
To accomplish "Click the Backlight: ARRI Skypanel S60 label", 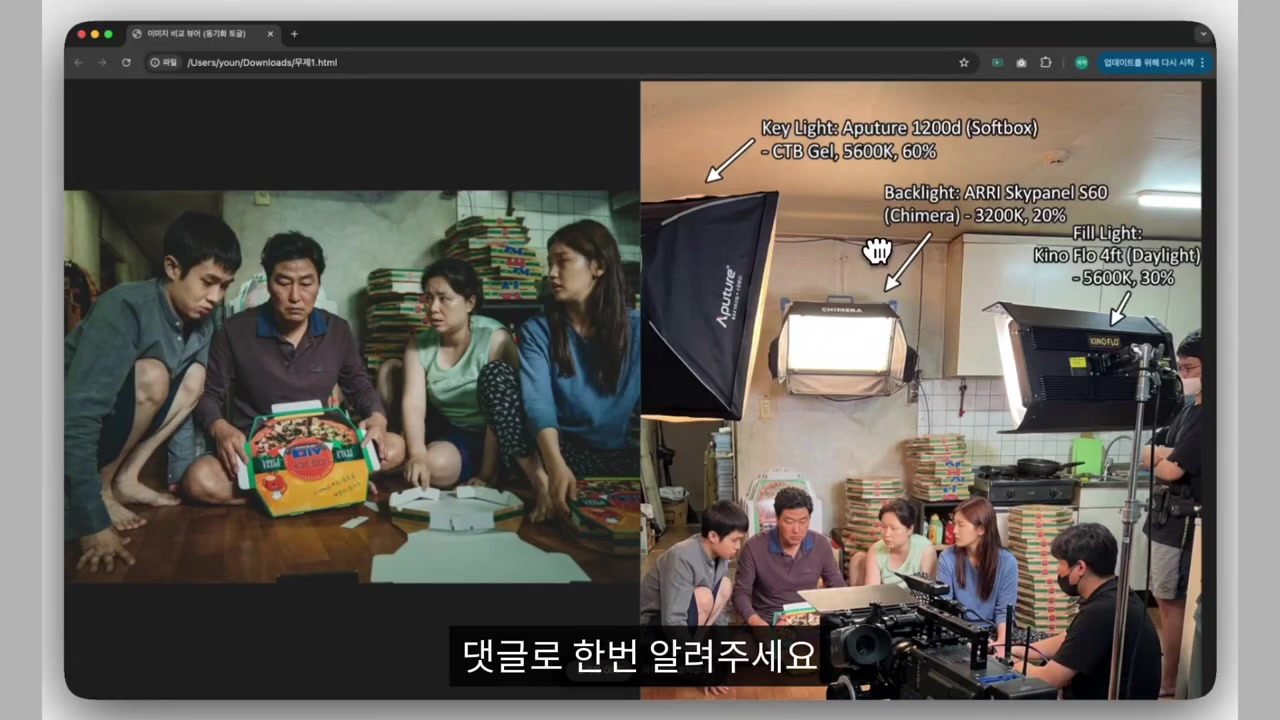I will 995,192.
